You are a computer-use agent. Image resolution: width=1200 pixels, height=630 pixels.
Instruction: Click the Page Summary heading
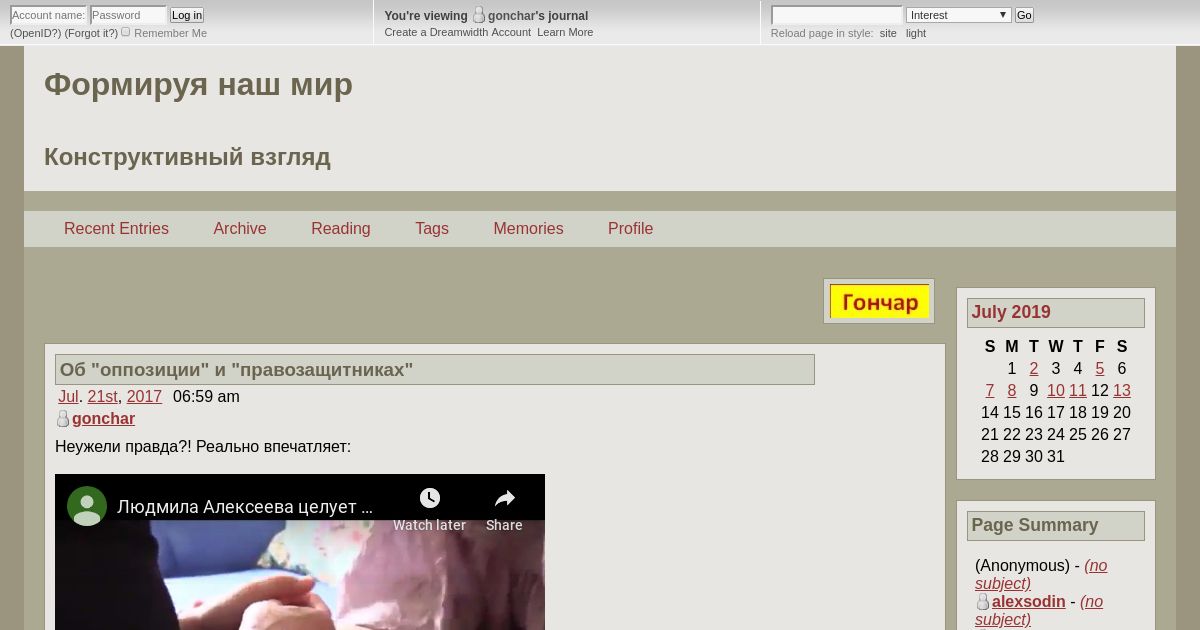(x=1035, y=525)
